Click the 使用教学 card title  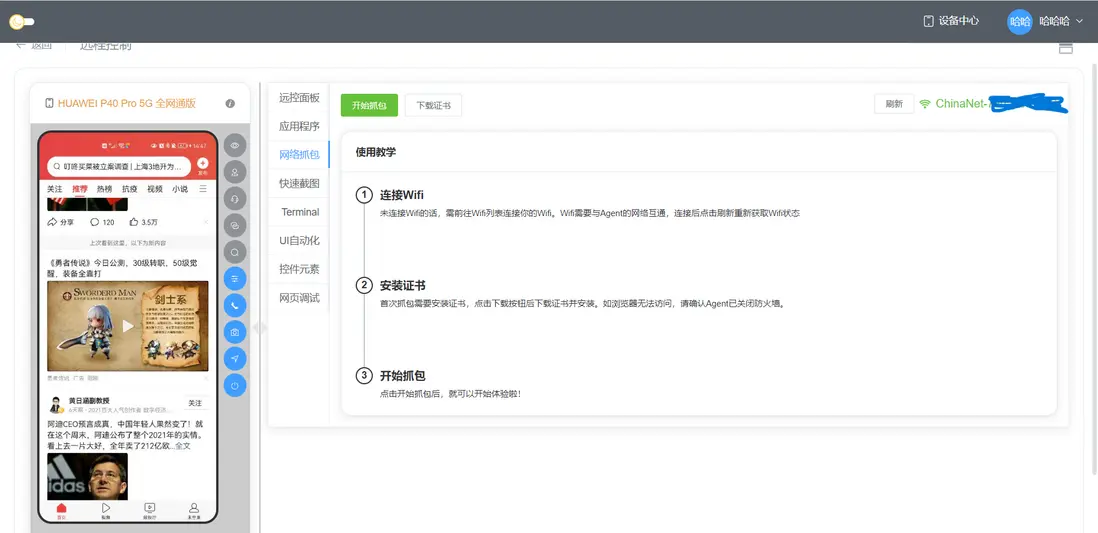coord(376,152)
